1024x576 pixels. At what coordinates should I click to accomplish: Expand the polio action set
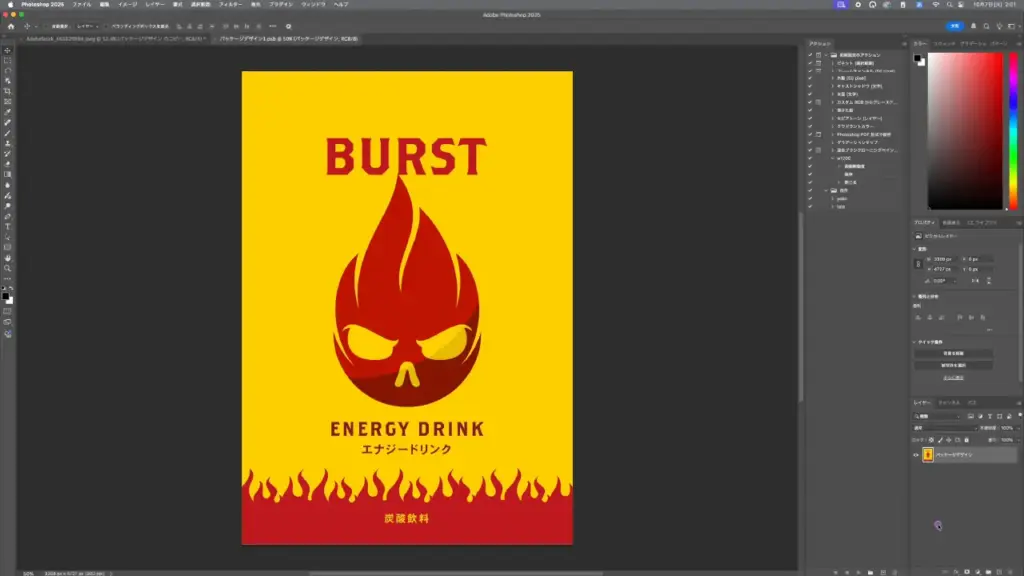click(x=832, y=198)
